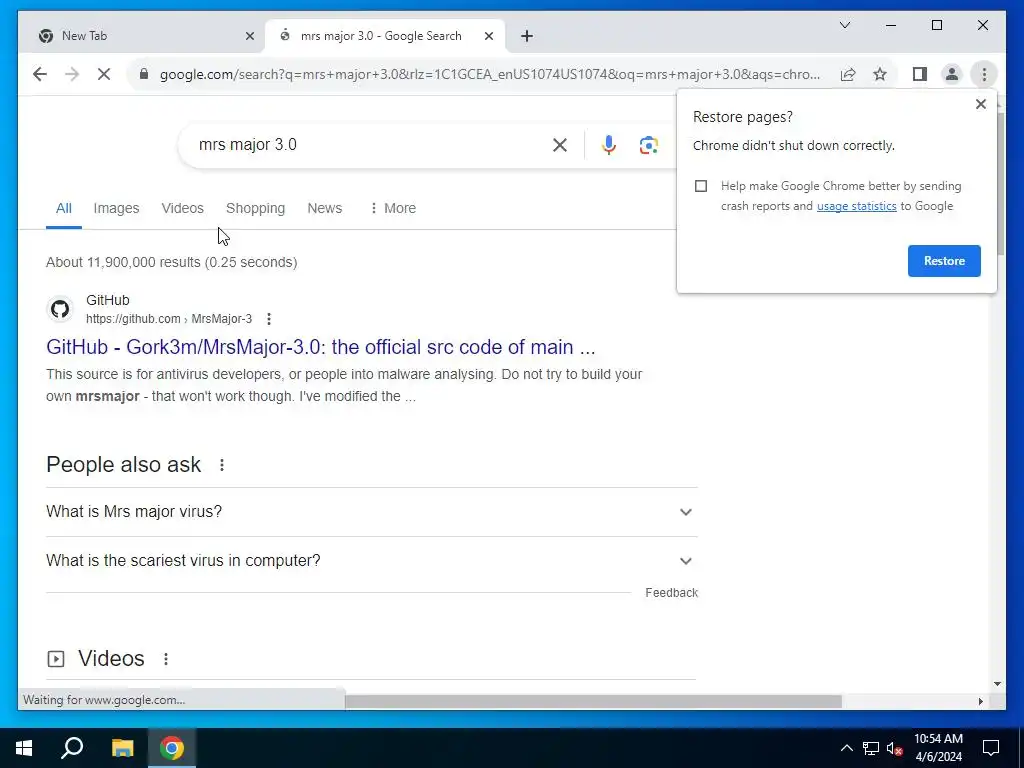Open the Chrome three-dot menu
Screen dimensions: 1024x768
[984, 74]
